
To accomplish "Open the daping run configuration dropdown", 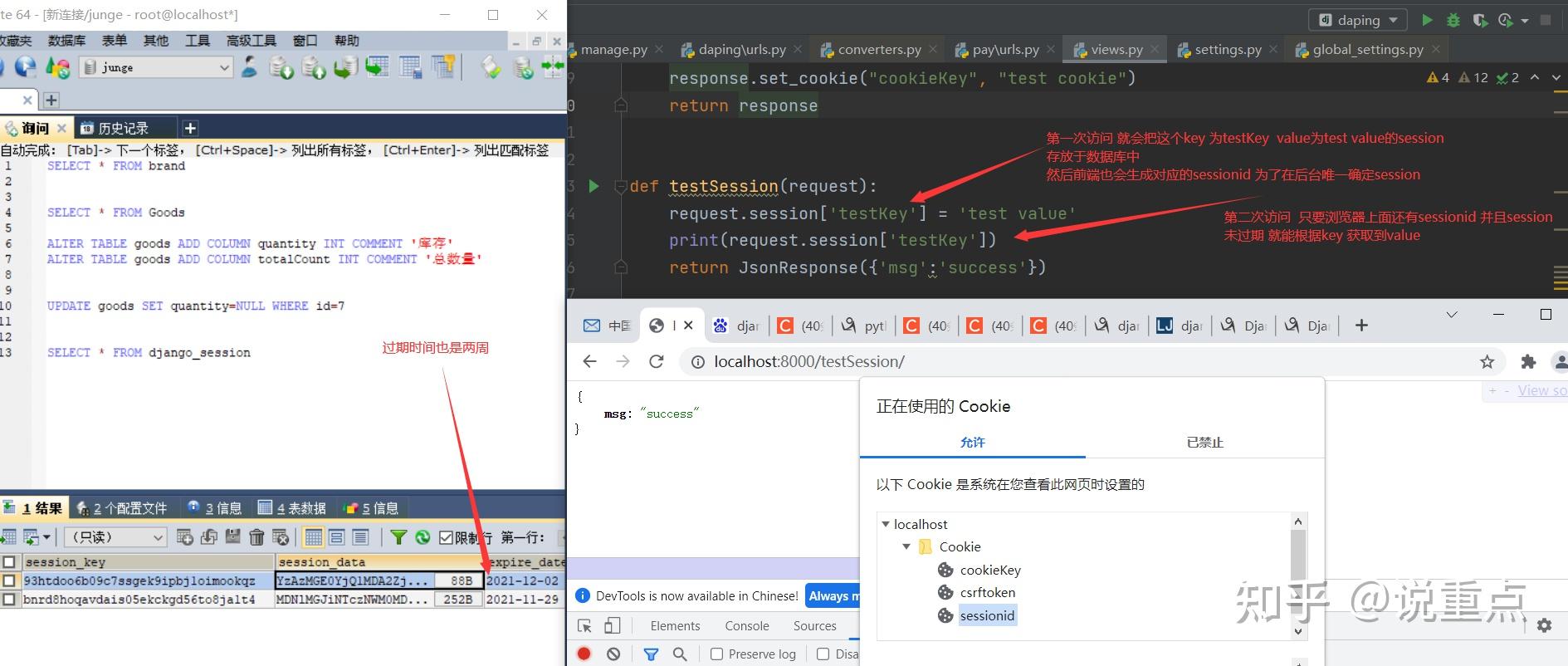I will pyautogui.click(x=1393, y=20).
